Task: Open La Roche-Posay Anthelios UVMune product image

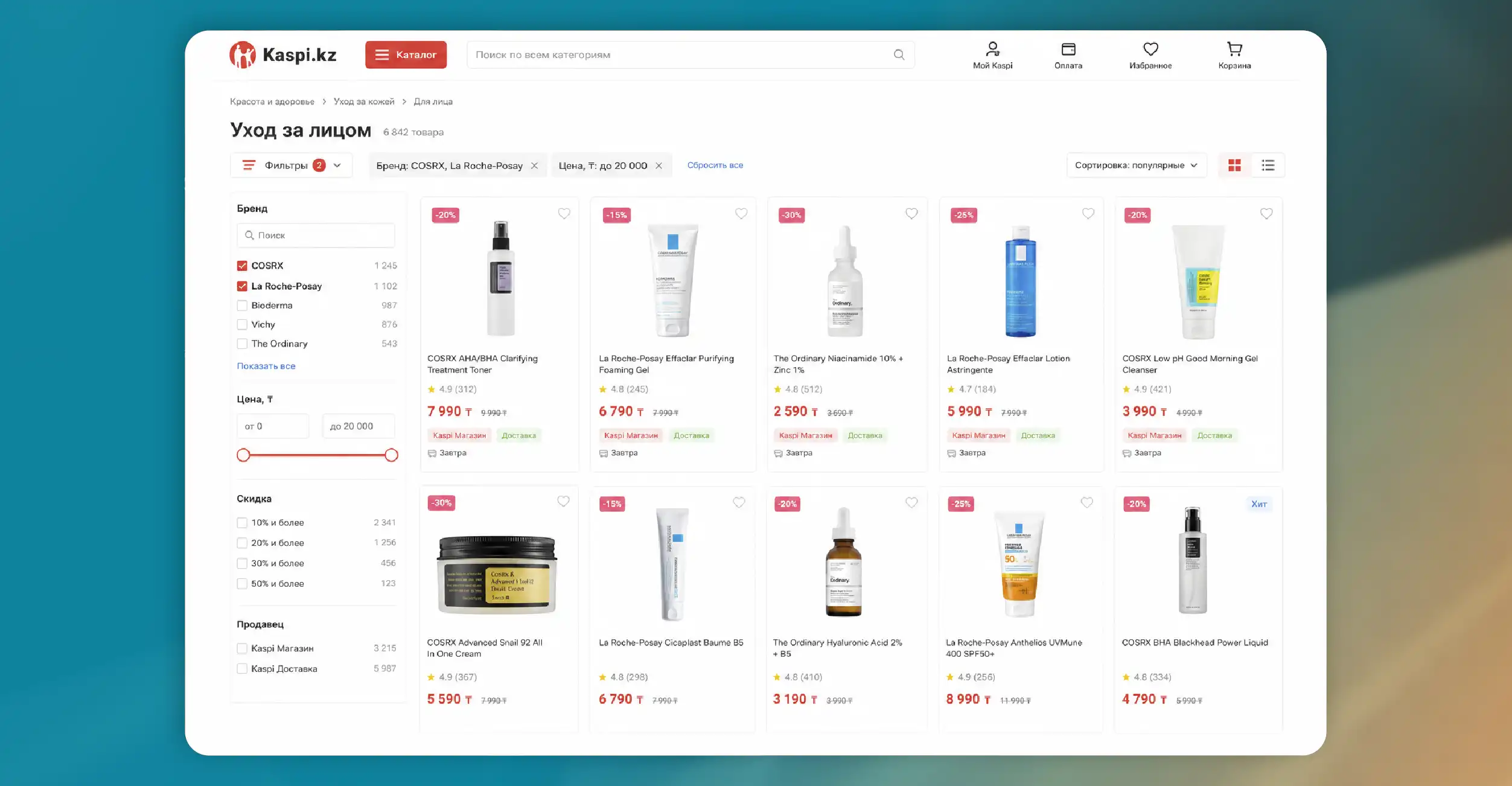Action: click(x=1019, y=563)
